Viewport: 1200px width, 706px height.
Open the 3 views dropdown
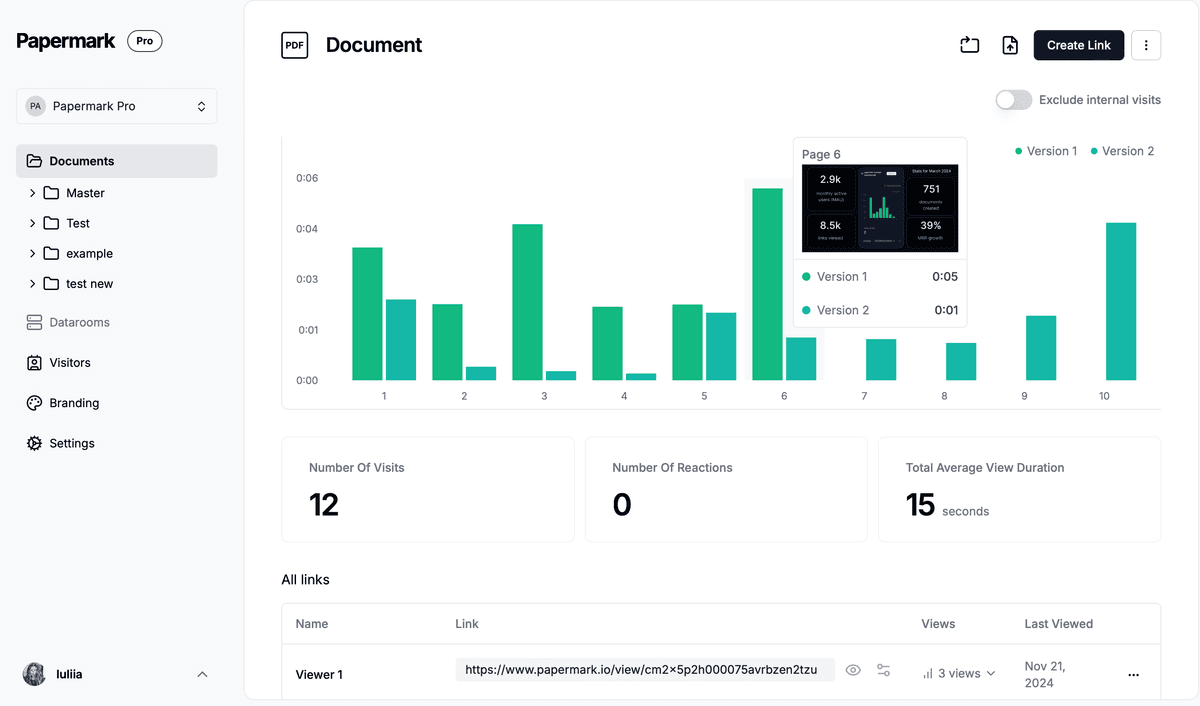[957, 673]
